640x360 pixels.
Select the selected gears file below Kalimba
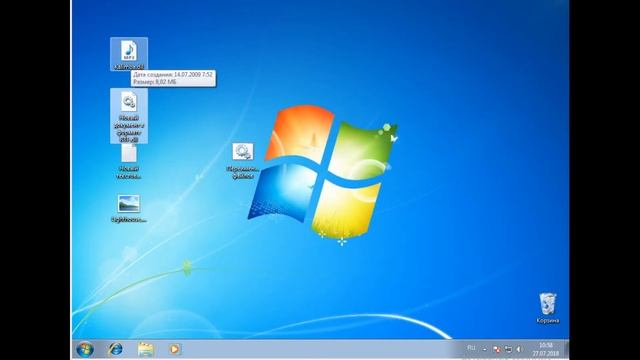click(129, 116)
